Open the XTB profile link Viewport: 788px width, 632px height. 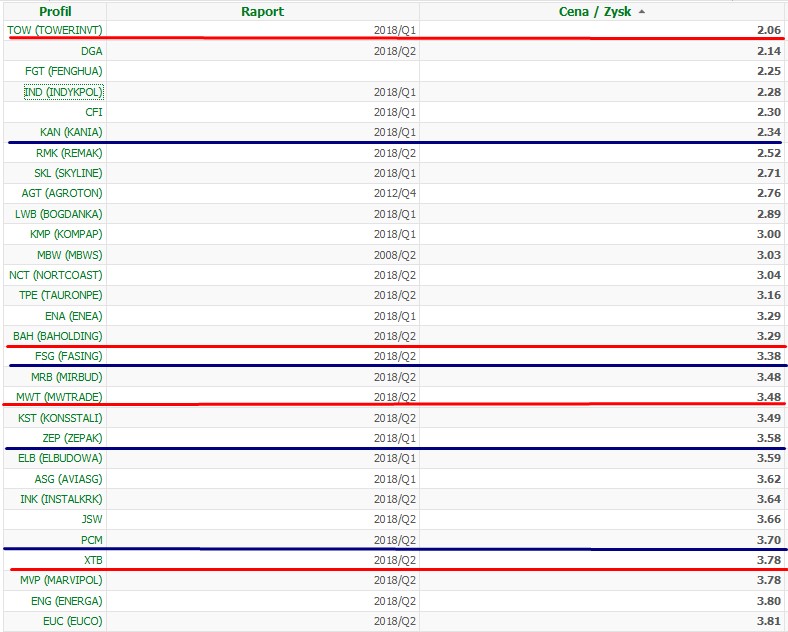(93, 560)
